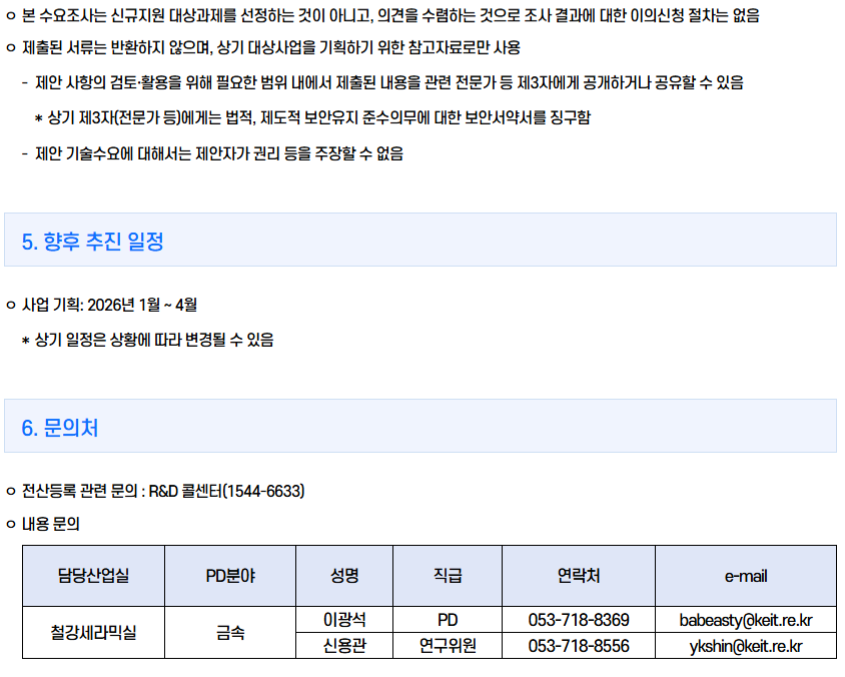Click the '철강세라믹실' table cell
Viewport: 845px width, 677px height.
[x=93, y=633]
